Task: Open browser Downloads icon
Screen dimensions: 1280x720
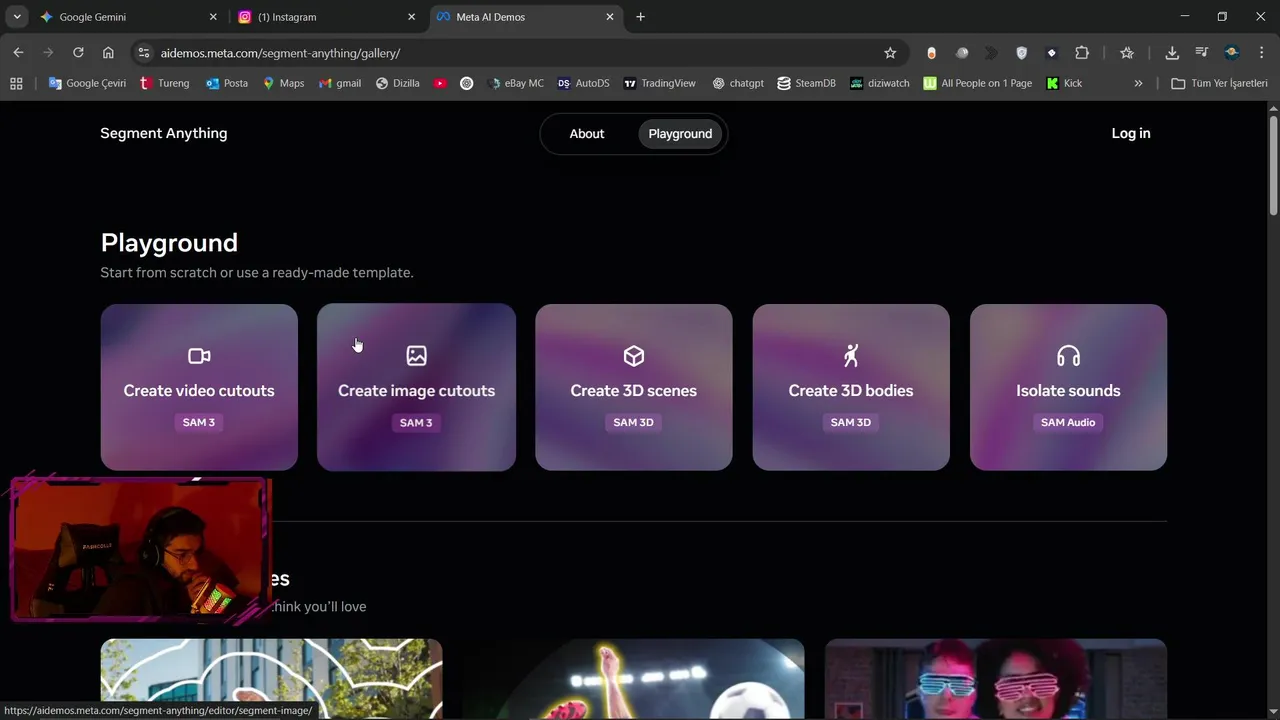Action: pos(1172,53)
